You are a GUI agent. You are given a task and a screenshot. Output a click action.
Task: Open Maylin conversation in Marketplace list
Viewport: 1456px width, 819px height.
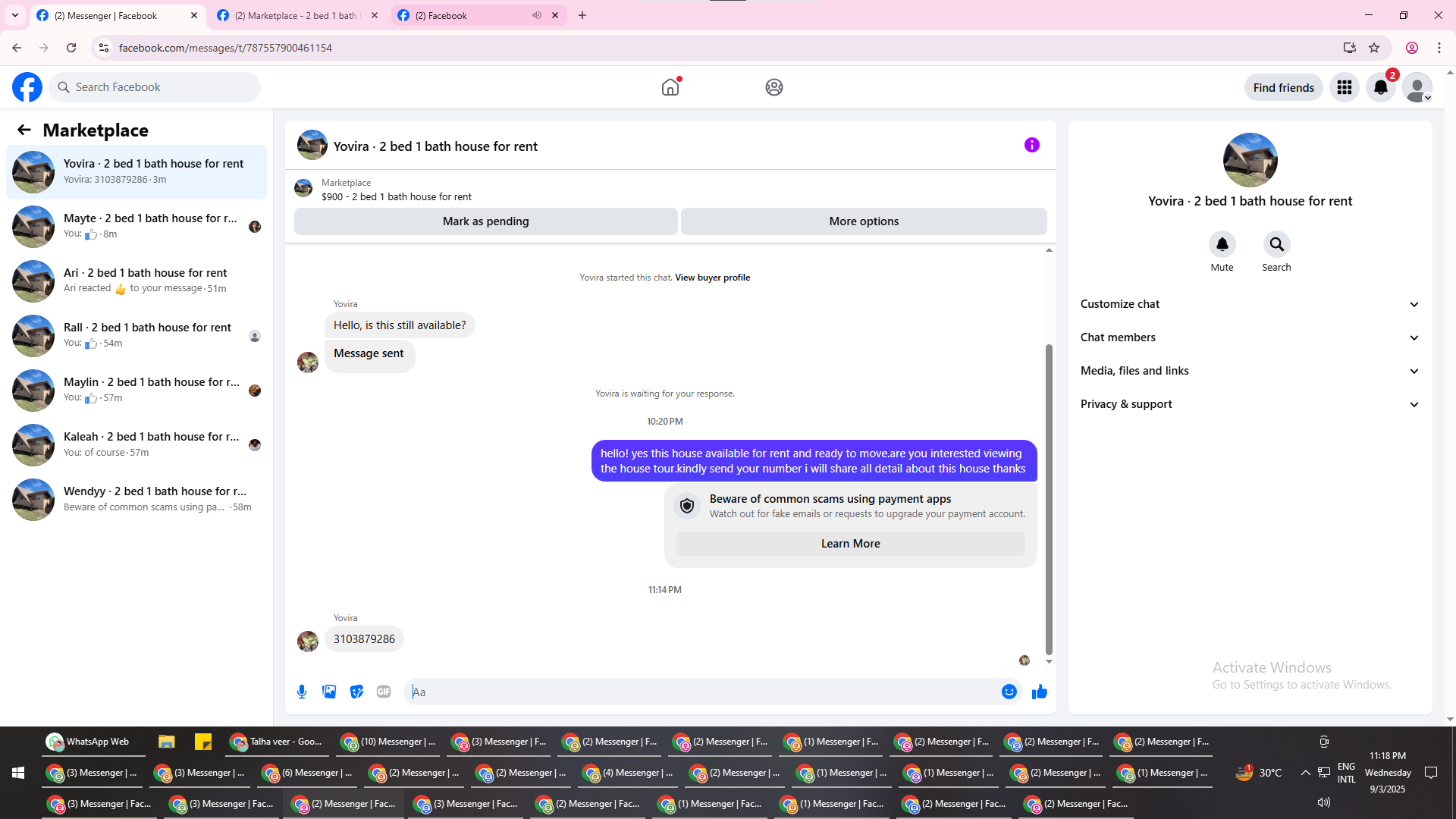tap(136, 391)
